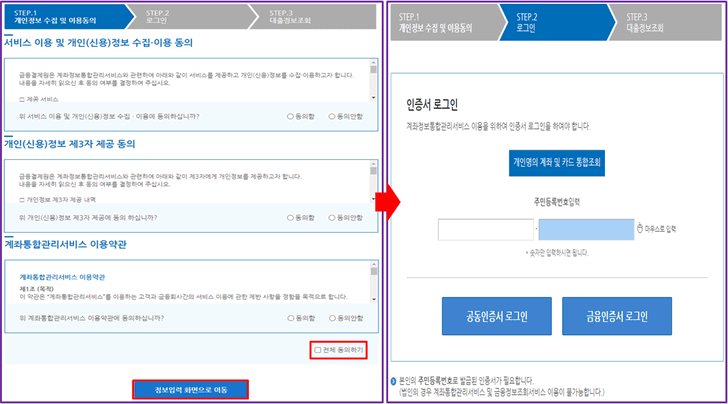Open right panel STEP.1 개인정보 수집 및 이용동의 tab

[447, 23]
